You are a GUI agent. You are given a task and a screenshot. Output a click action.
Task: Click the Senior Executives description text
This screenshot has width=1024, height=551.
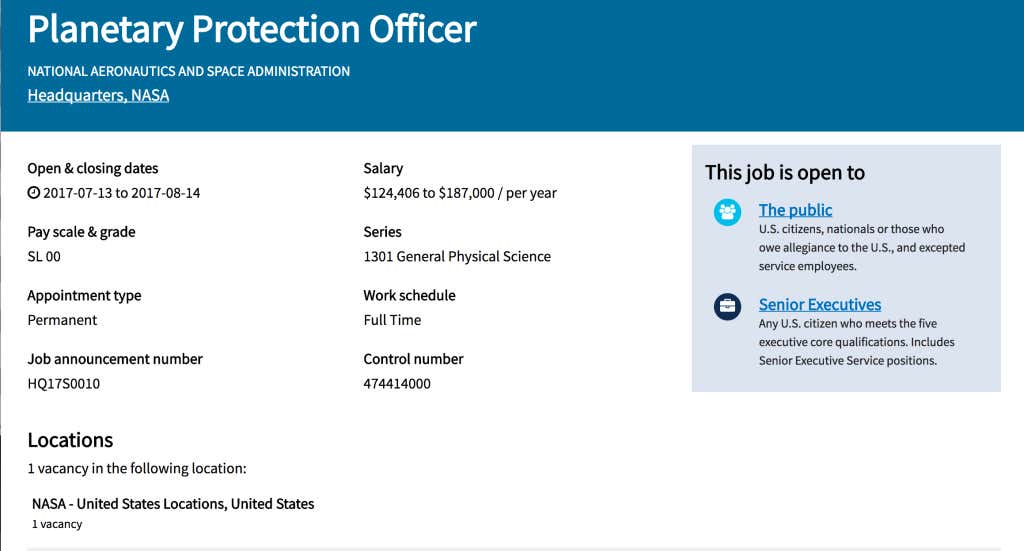pos(856,342)
